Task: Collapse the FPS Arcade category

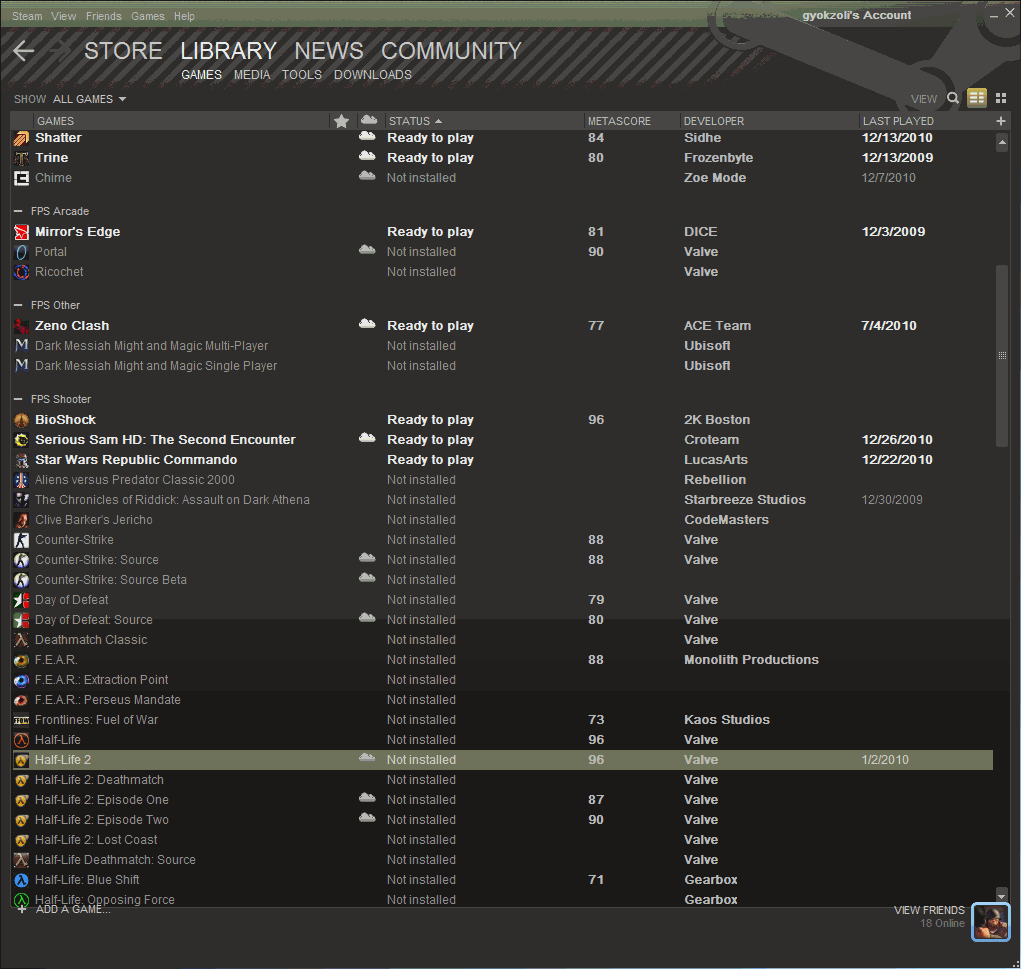Action: (18, 212)
